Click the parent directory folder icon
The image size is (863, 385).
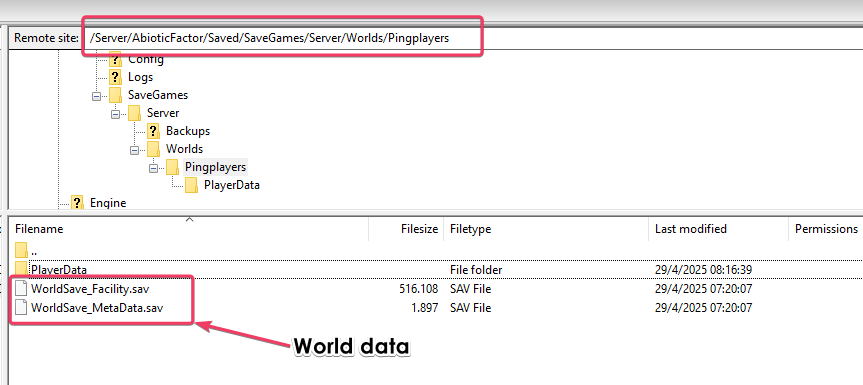point(21,250)
